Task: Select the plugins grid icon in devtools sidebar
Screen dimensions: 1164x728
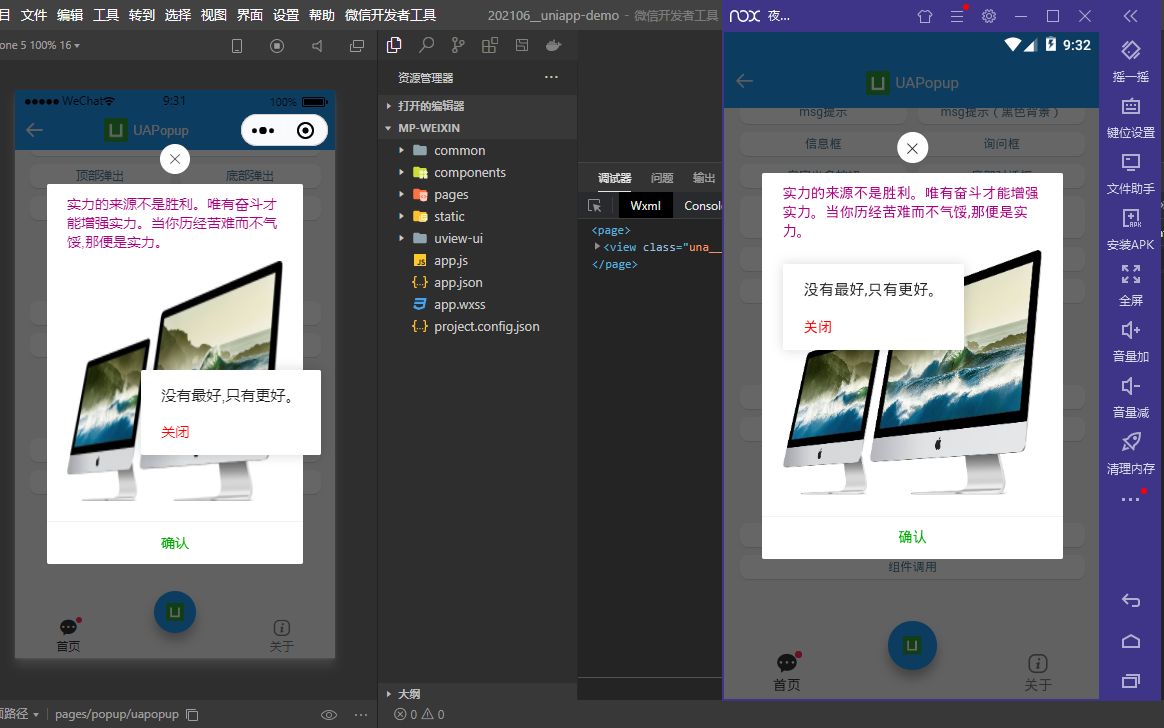Action: tap(489, 45)
